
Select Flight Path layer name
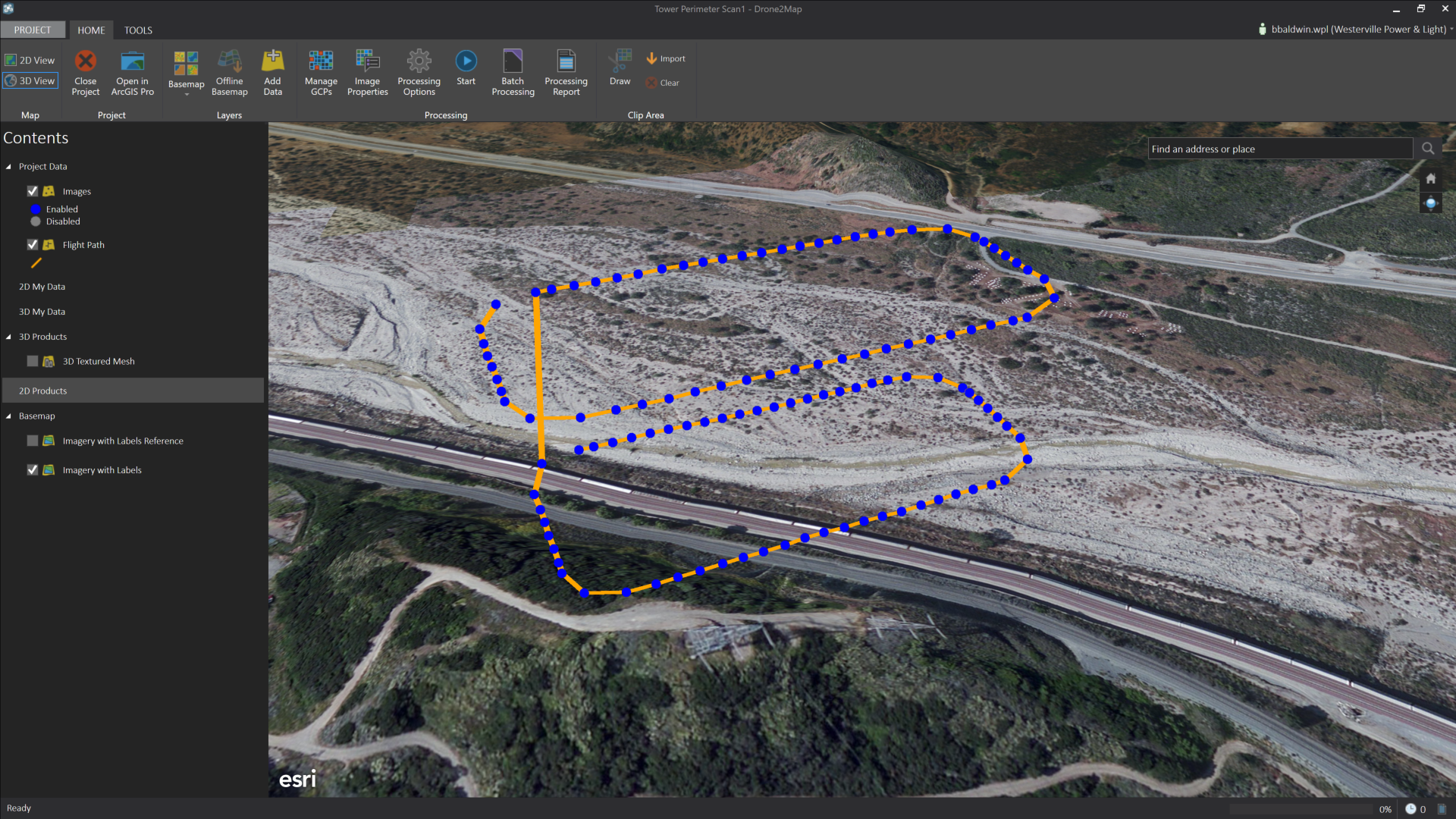click(83, 245)
